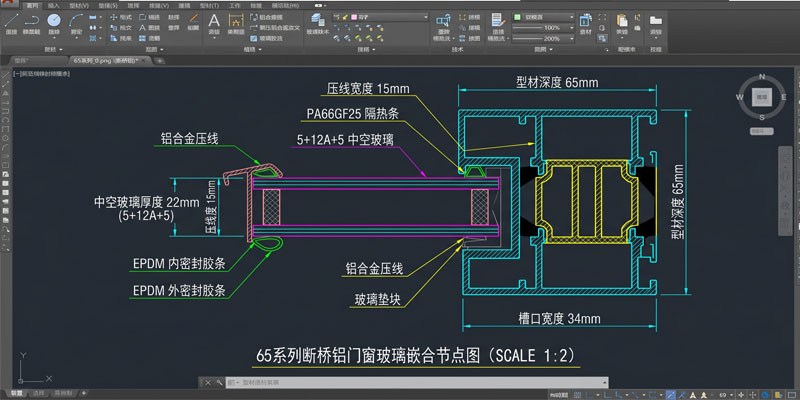
Task: Expand the annotation scale 69 dropdown
Action: coord(732,394)
